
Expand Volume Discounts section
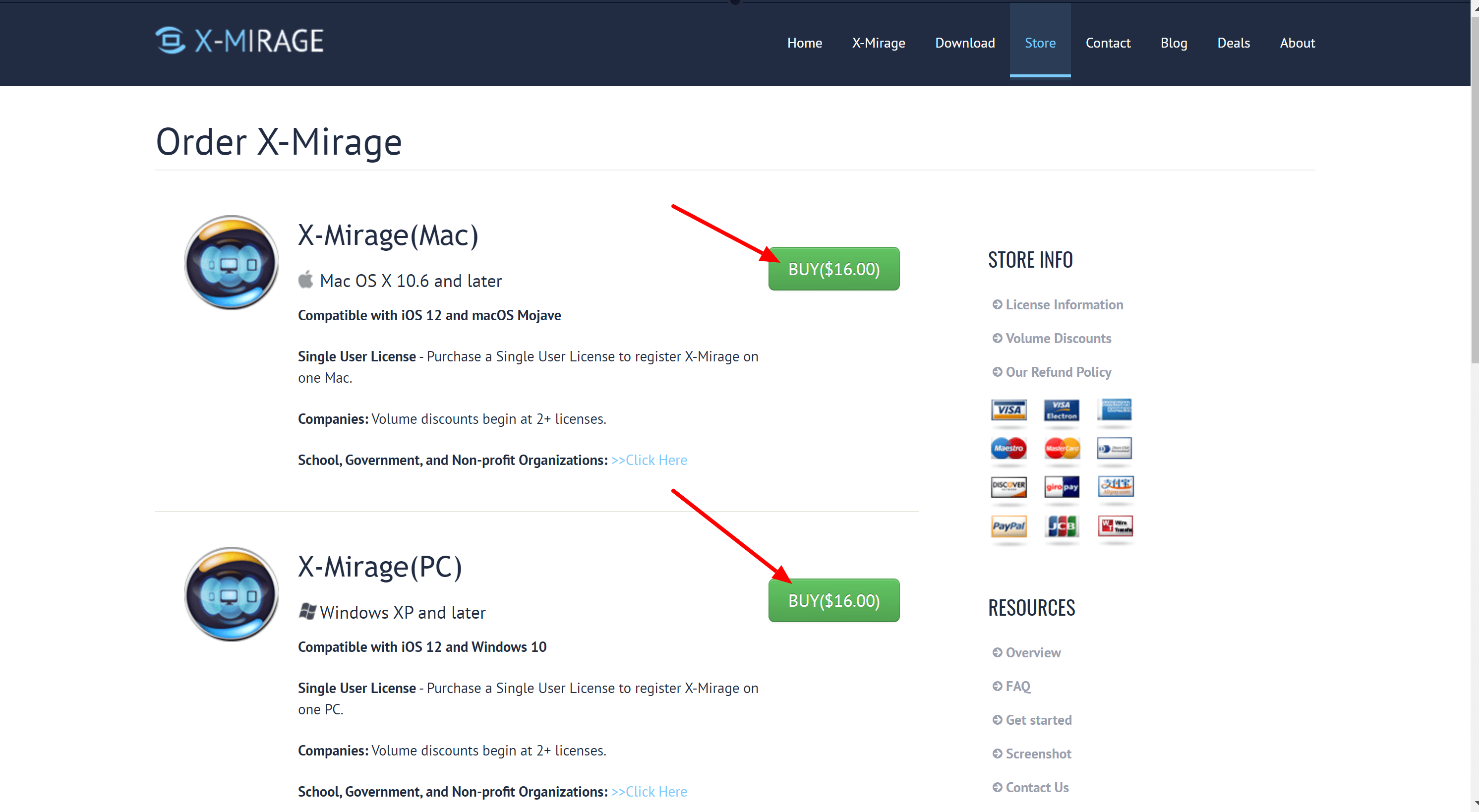pos(1058,337)
